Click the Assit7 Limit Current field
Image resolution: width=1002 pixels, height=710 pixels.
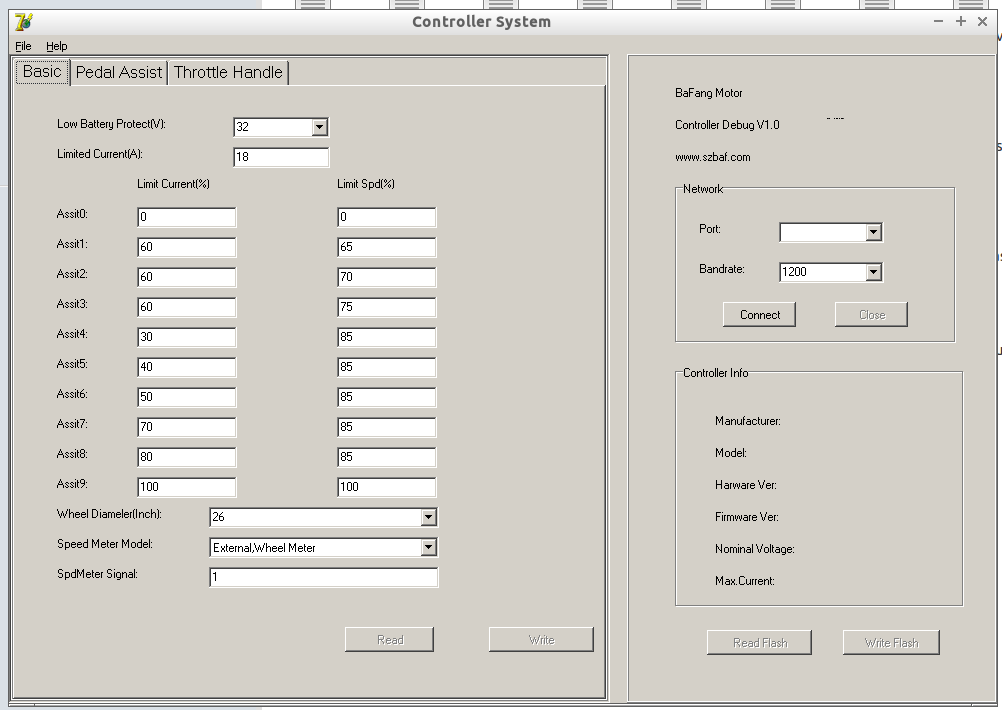coord(187,427)
